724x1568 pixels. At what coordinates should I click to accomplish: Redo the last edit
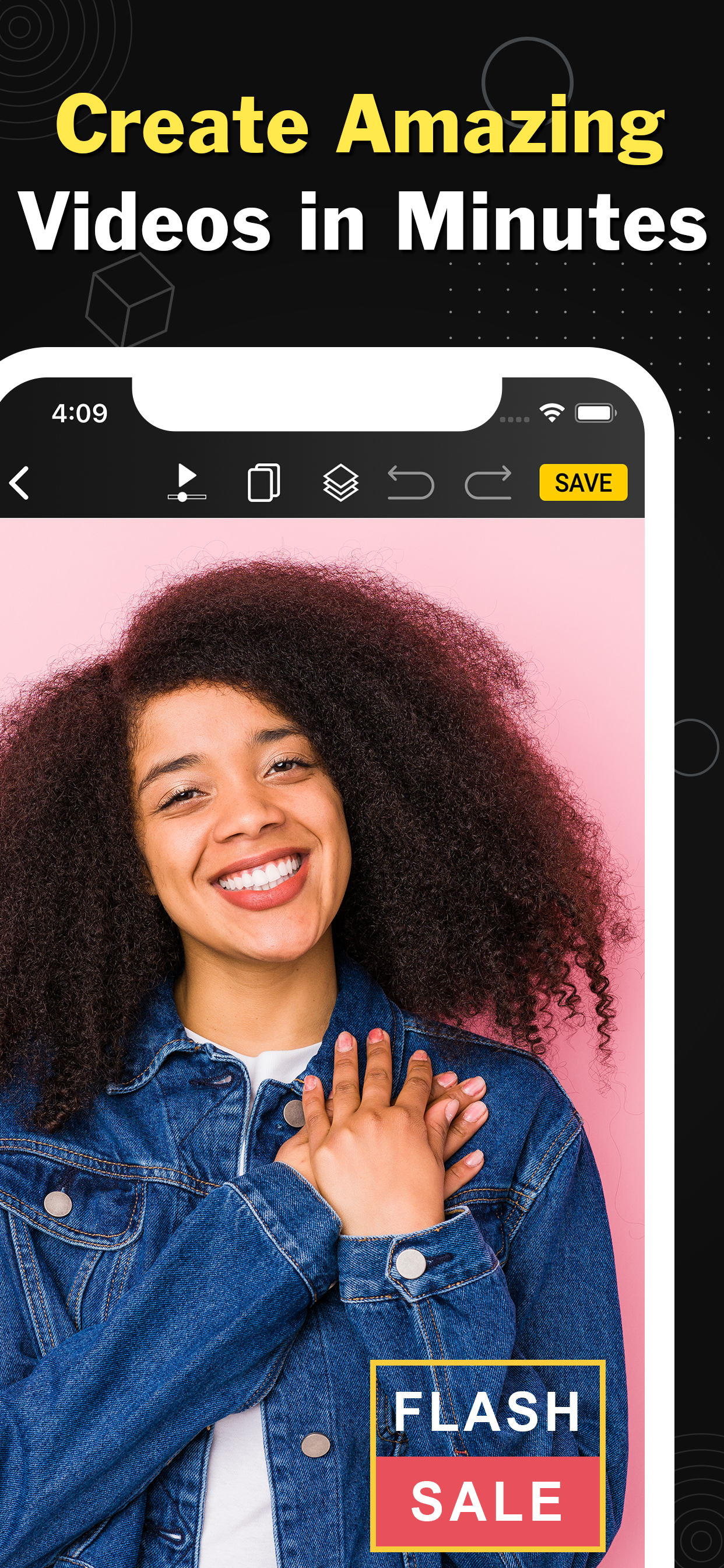[488, 482]
